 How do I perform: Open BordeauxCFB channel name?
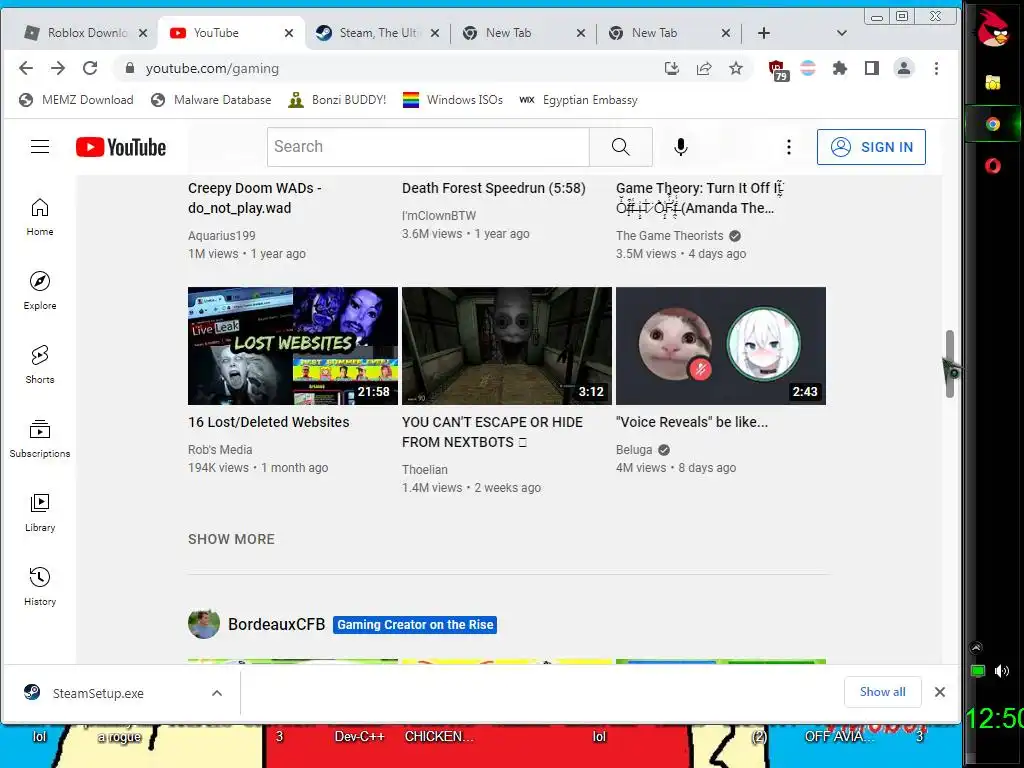tap(276, 624)
